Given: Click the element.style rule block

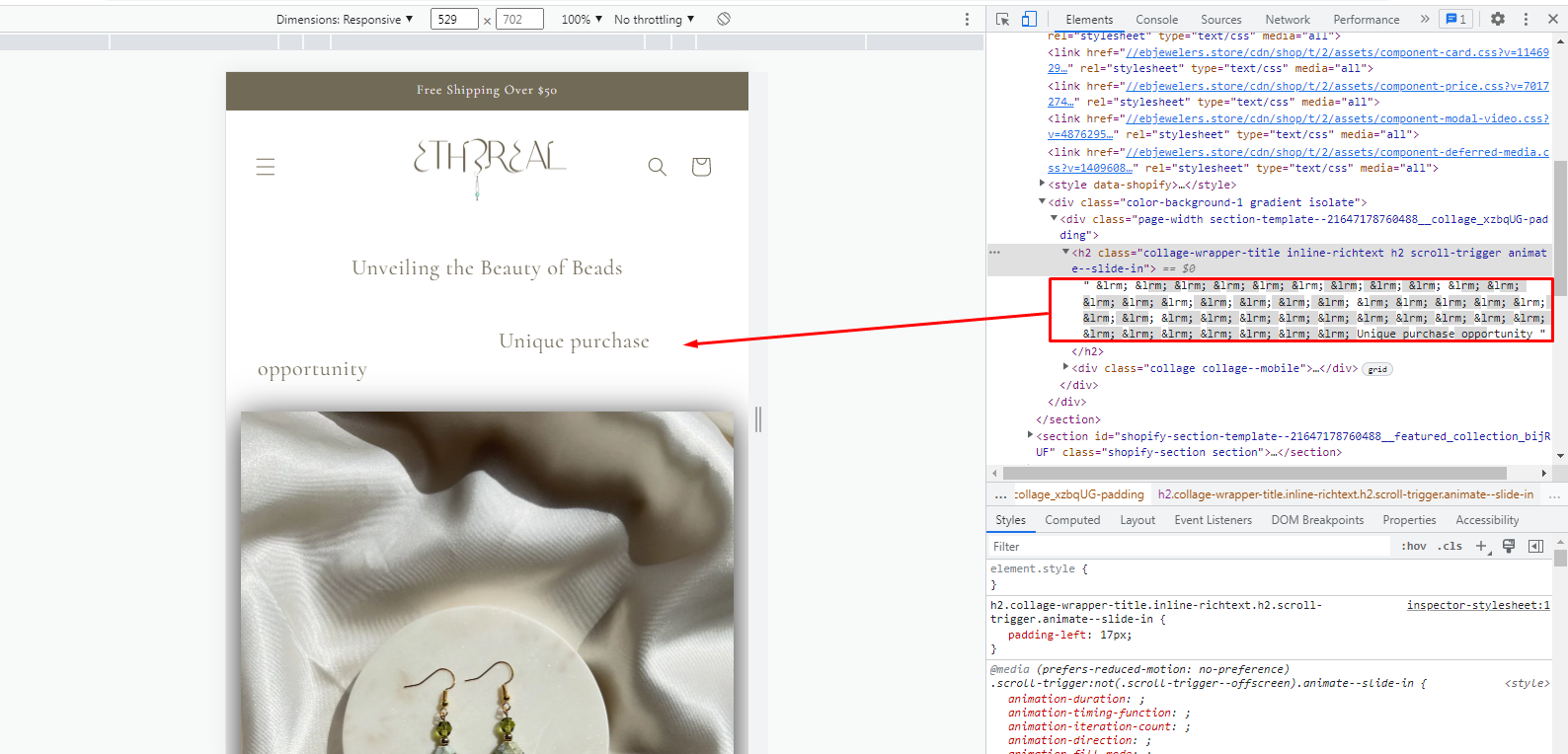Looking at the screenshot, I should click(x=1270, y=576).
